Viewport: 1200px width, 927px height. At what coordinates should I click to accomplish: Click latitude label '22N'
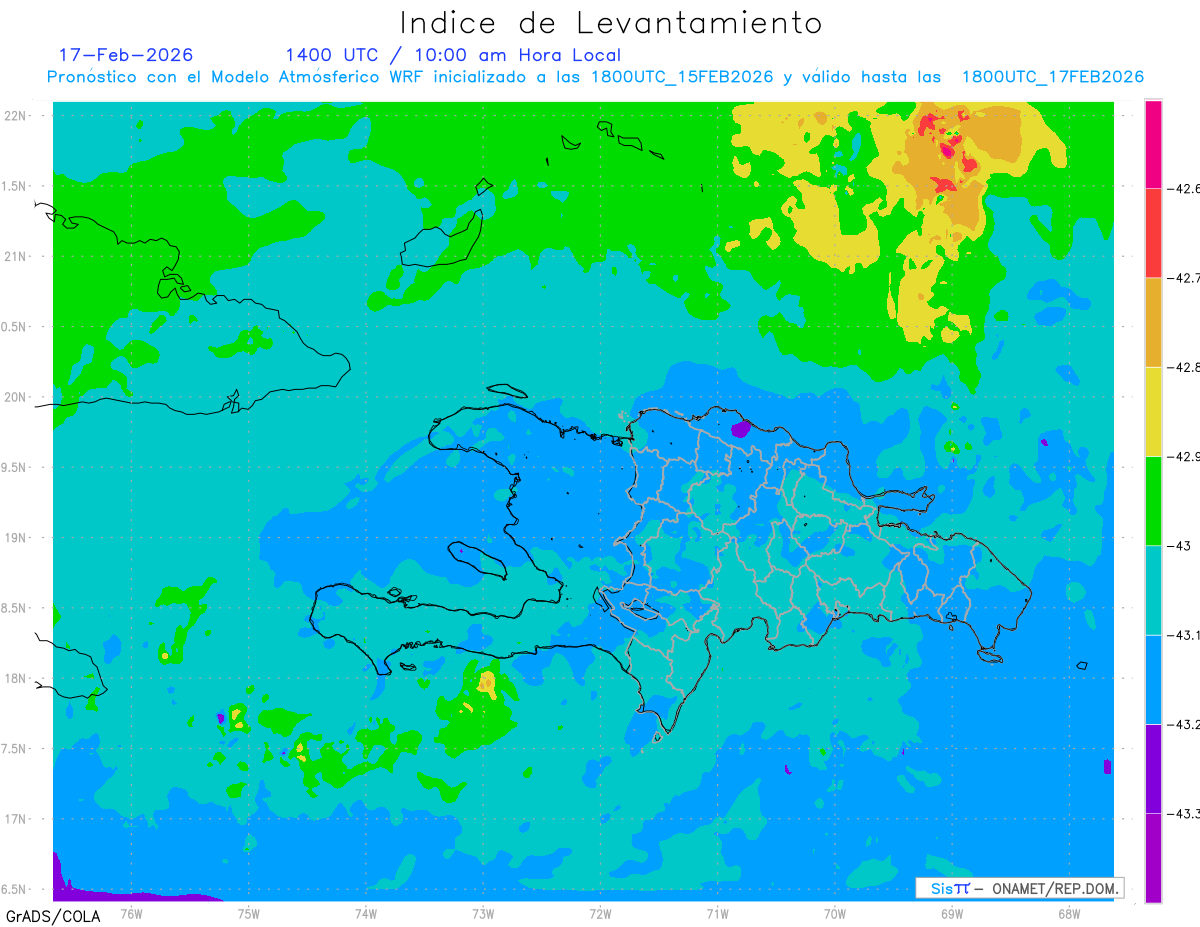coord(17,116)
